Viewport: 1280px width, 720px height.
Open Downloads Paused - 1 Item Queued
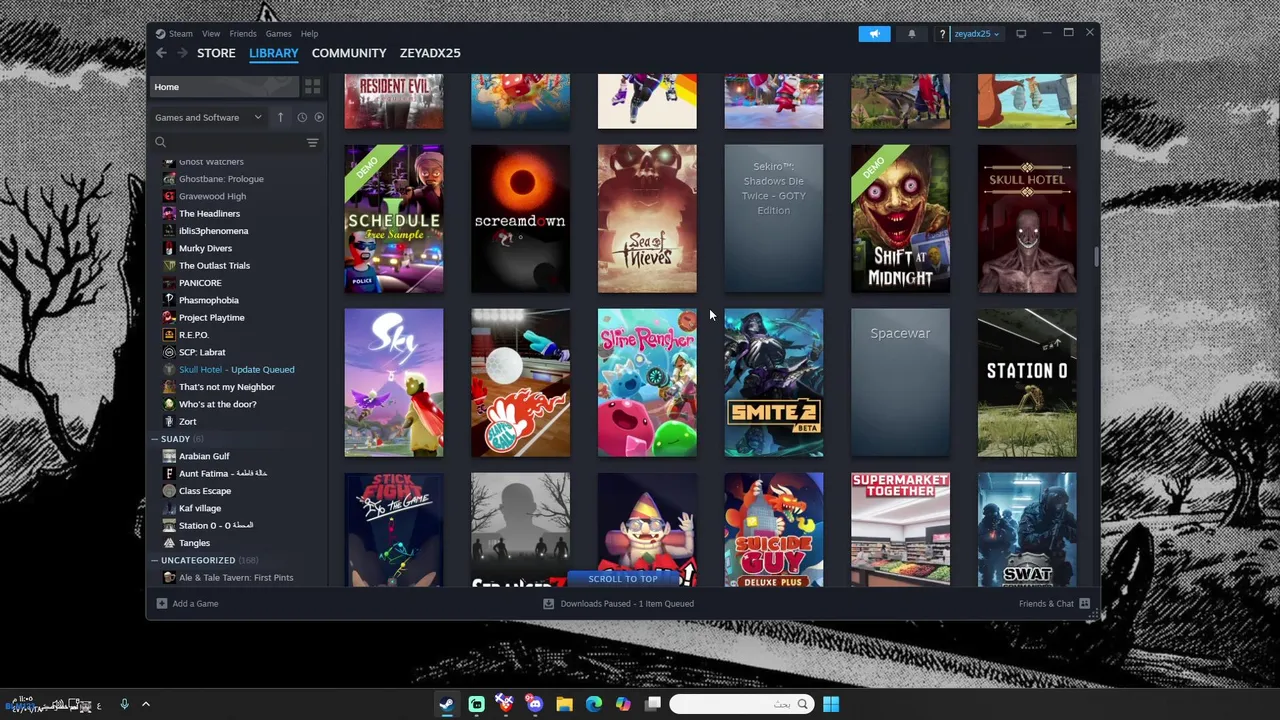point(627,603)
